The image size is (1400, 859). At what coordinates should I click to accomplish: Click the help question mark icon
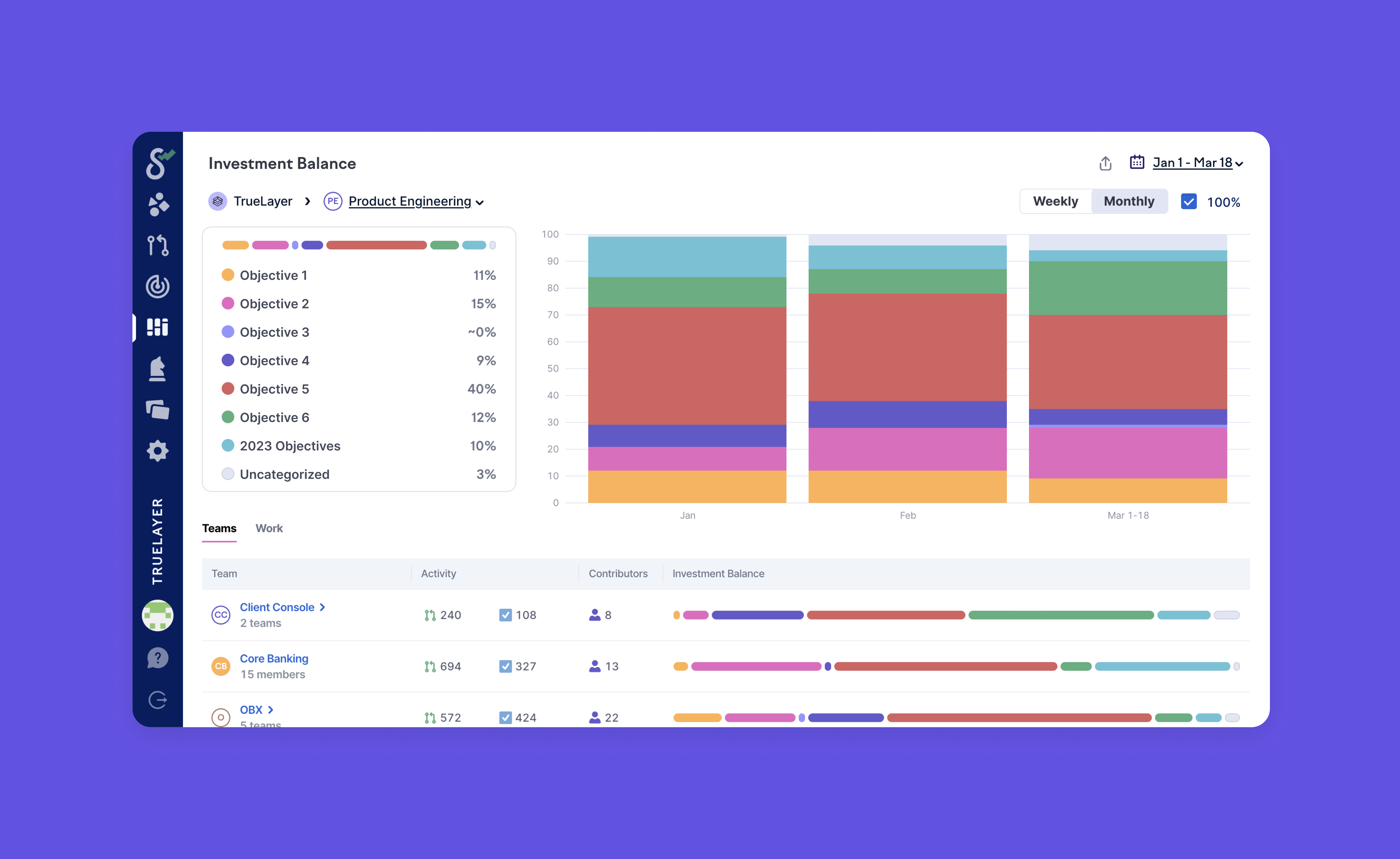click(157, 658)
